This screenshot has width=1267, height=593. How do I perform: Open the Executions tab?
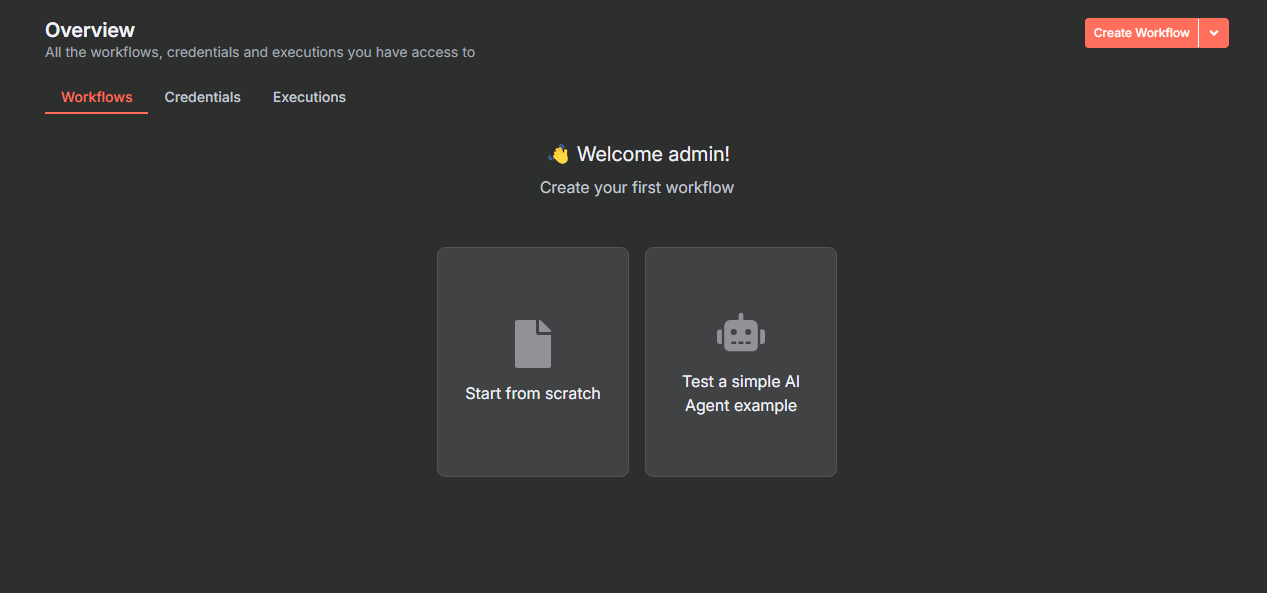pos(309,97)
